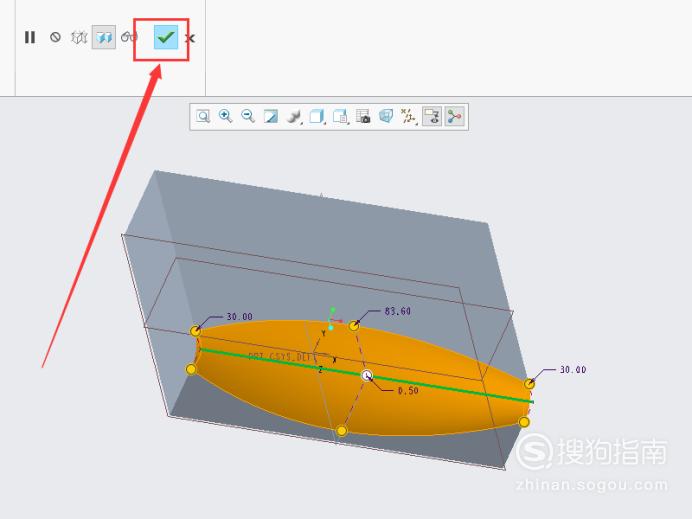Repaint the graphics window

271,117
